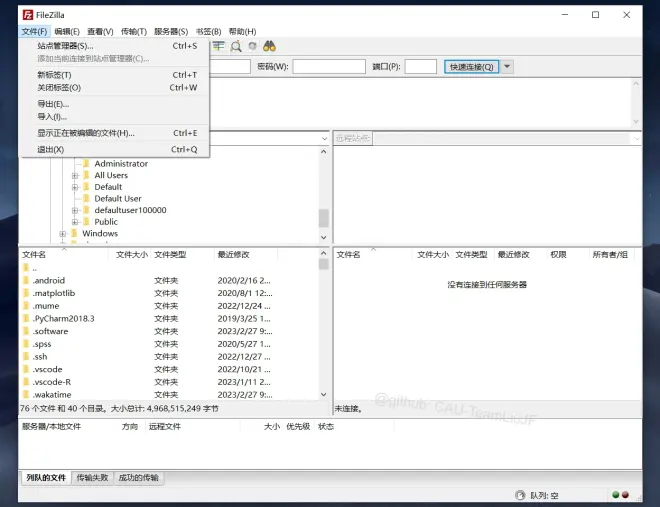Click the parent directory ".." folder icon
The width and height of the screenshot is (660, 507).
click(26, 268)
